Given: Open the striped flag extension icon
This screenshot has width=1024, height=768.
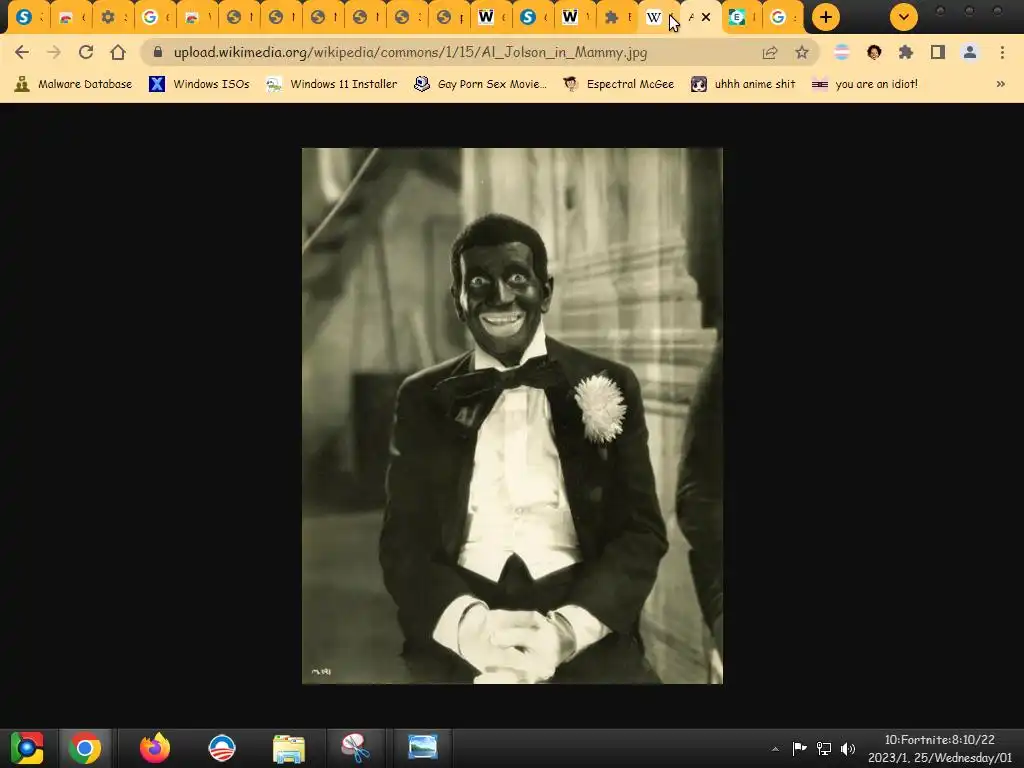Looking at the screenshot, I should coord(842,52).
